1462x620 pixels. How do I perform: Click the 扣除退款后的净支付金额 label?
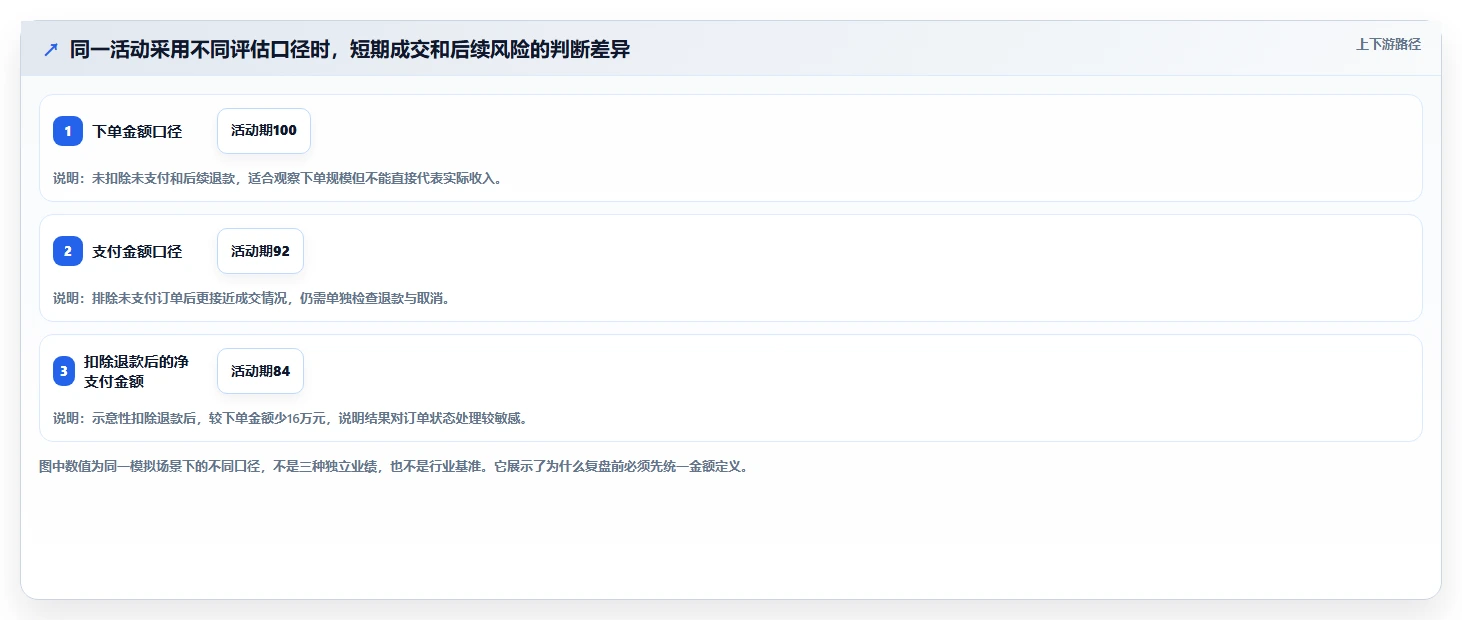pos(137,371)
